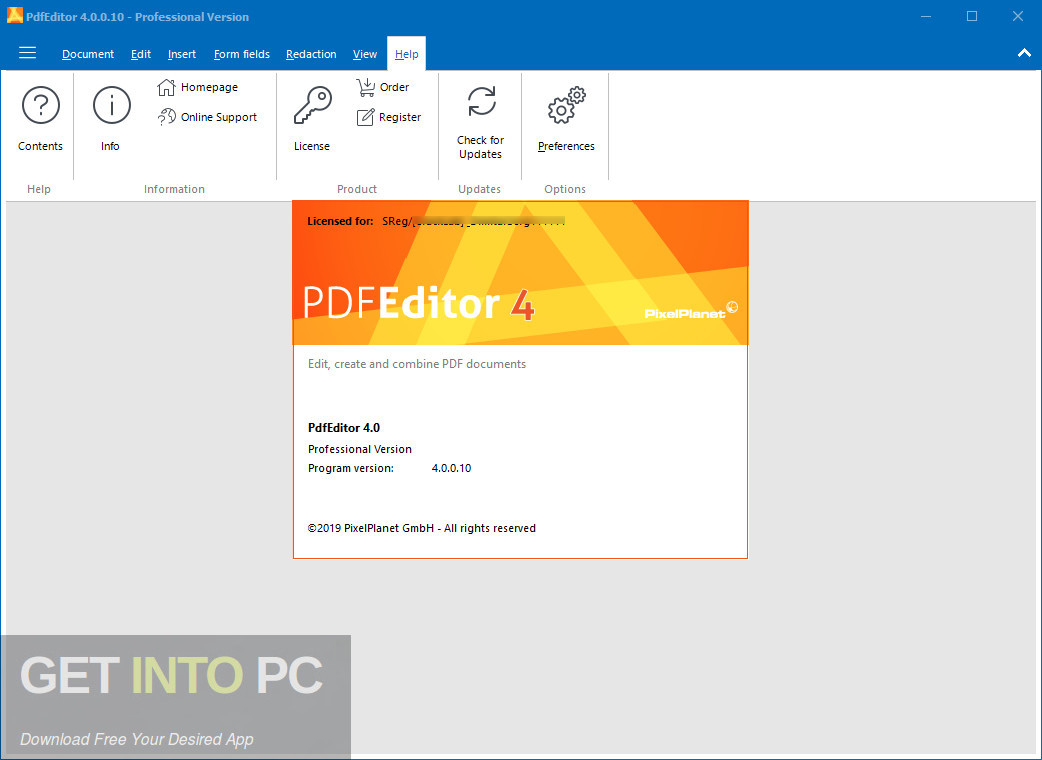Open the Edit menu
1042x760 pixels.
(141, 54)
